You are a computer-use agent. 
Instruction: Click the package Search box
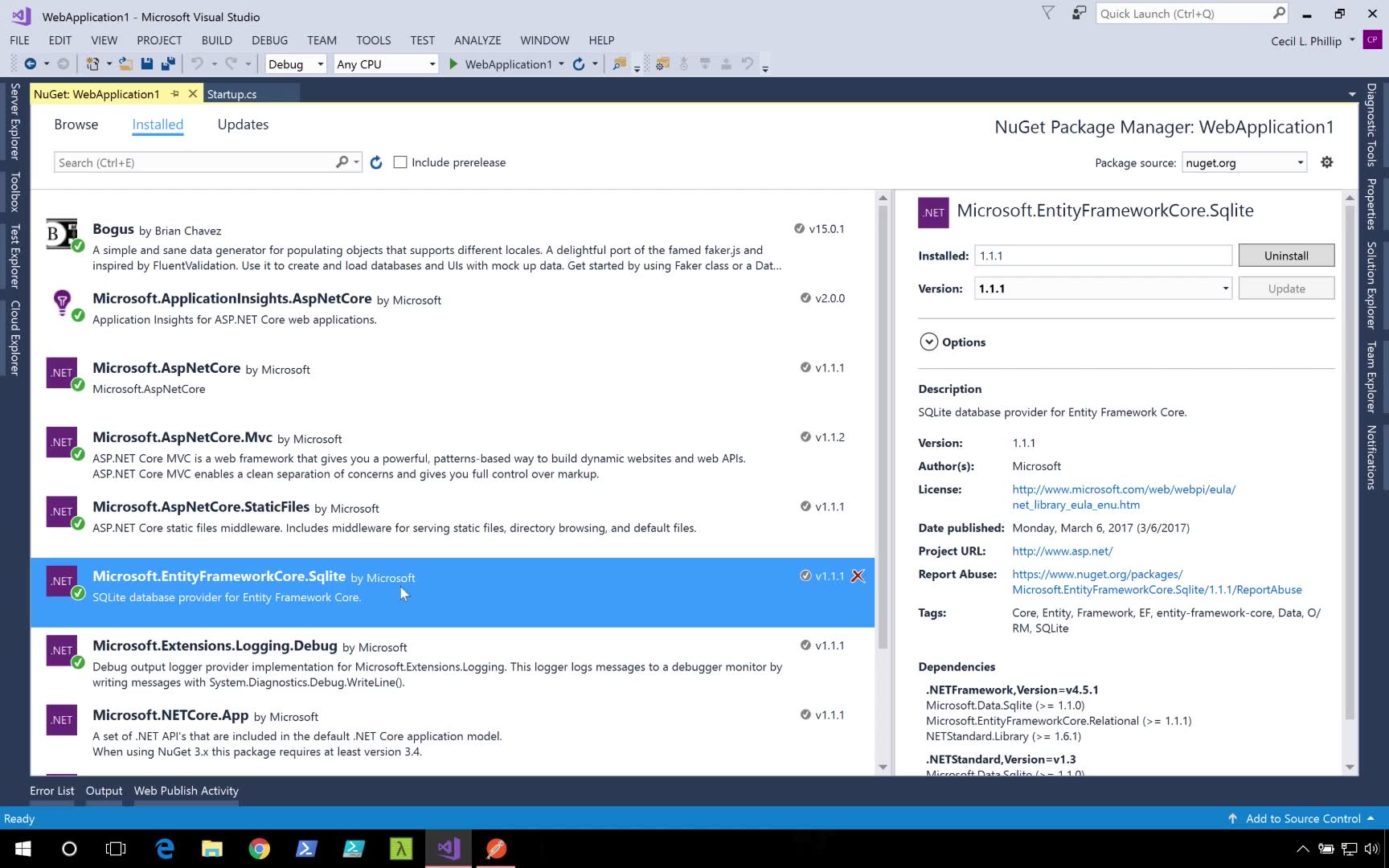coord(193,162)
